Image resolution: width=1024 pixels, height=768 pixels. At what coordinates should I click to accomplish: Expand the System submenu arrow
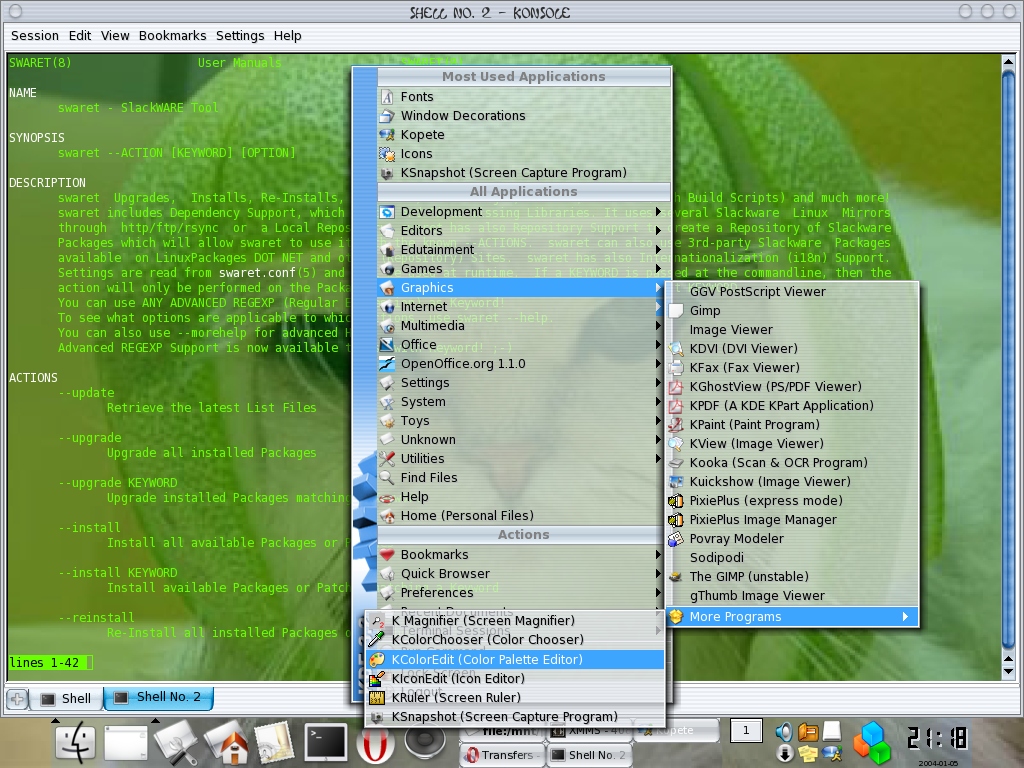[x=658, y=402]
